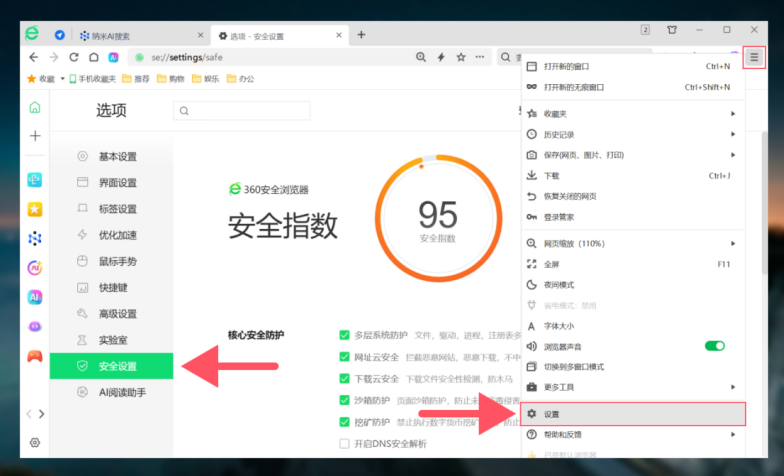Click the sidebar purple robot icon
Screen dimensions: 784x476
coord(34,326)
